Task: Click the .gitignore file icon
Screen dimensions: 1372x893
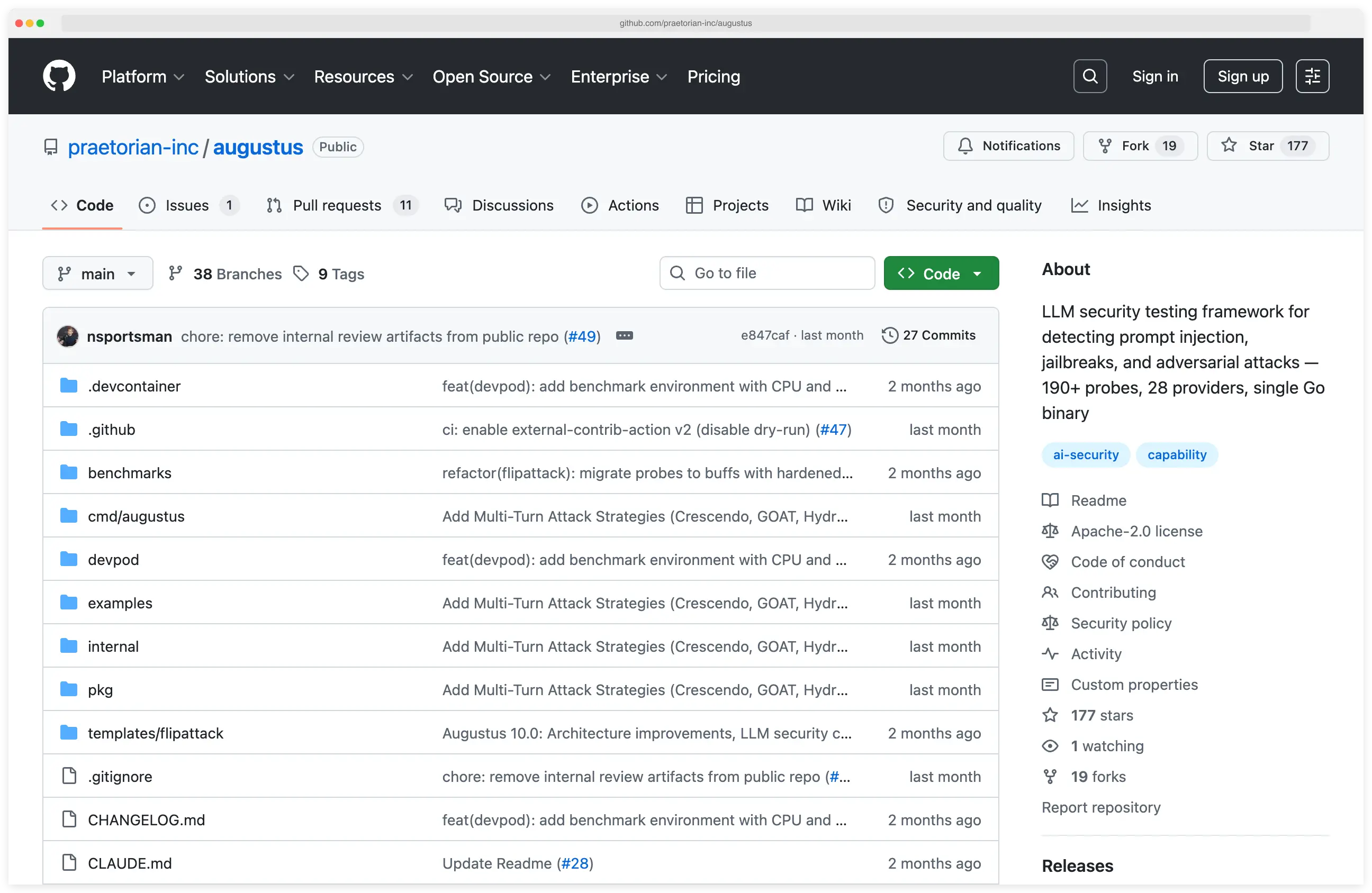Action: tap(69, 776)
